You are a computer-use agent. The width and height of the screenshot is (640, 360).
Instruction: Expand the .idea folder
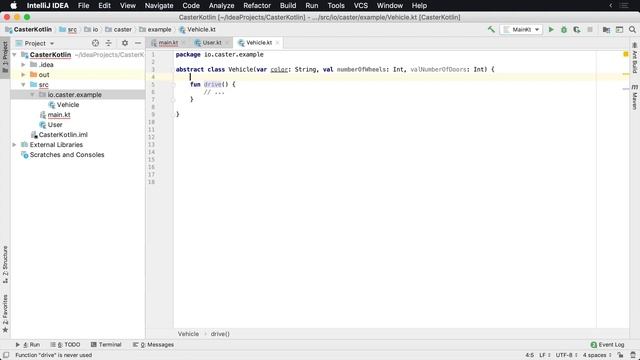(x=23, y=64)
